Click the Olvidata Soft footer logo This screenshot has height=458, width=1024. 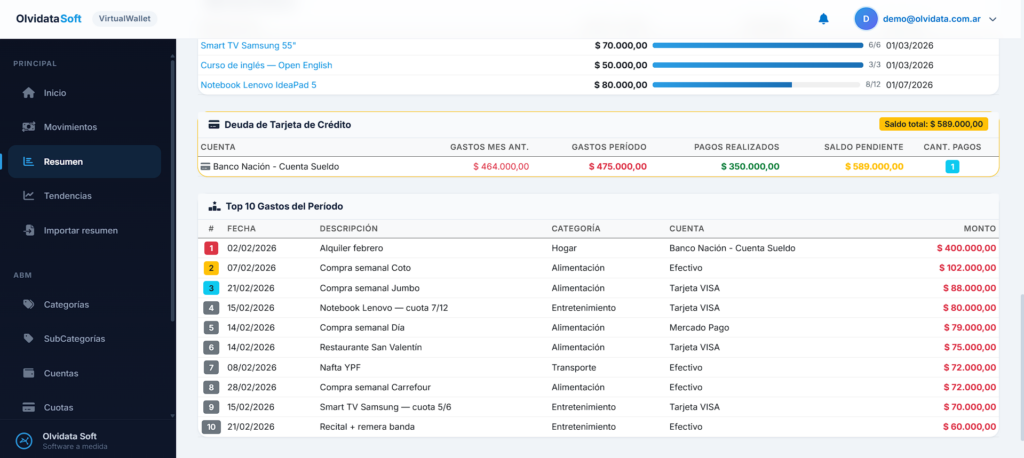pyautogui.click(x=23, y=441)
